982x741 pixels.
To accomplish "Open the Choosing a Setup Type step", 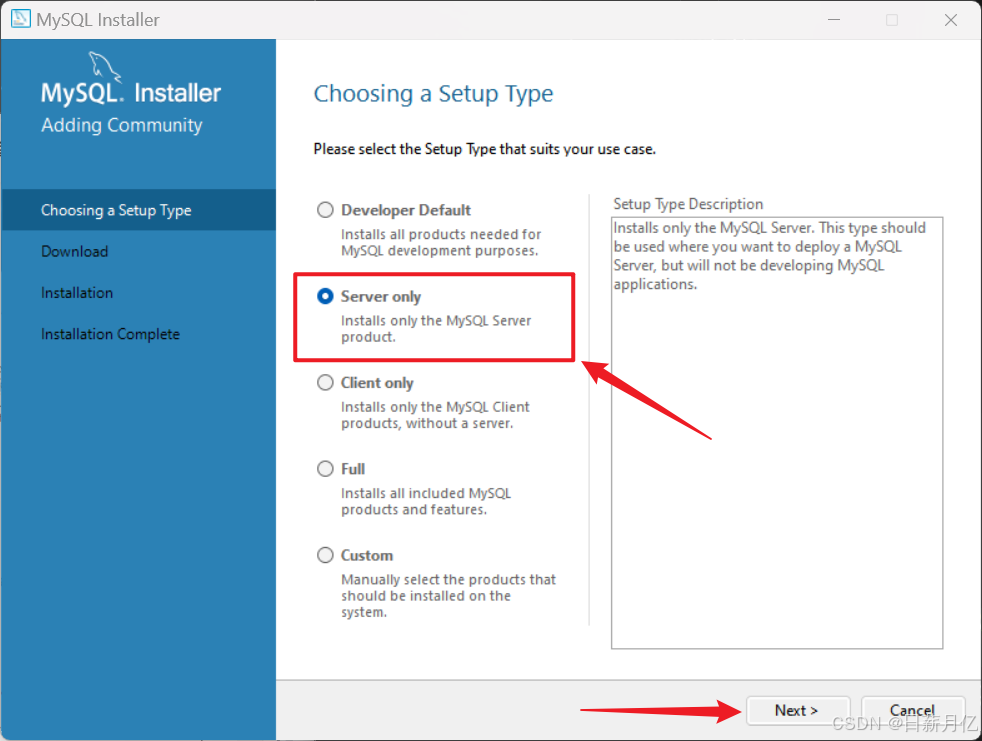I will tap(138, 210).
